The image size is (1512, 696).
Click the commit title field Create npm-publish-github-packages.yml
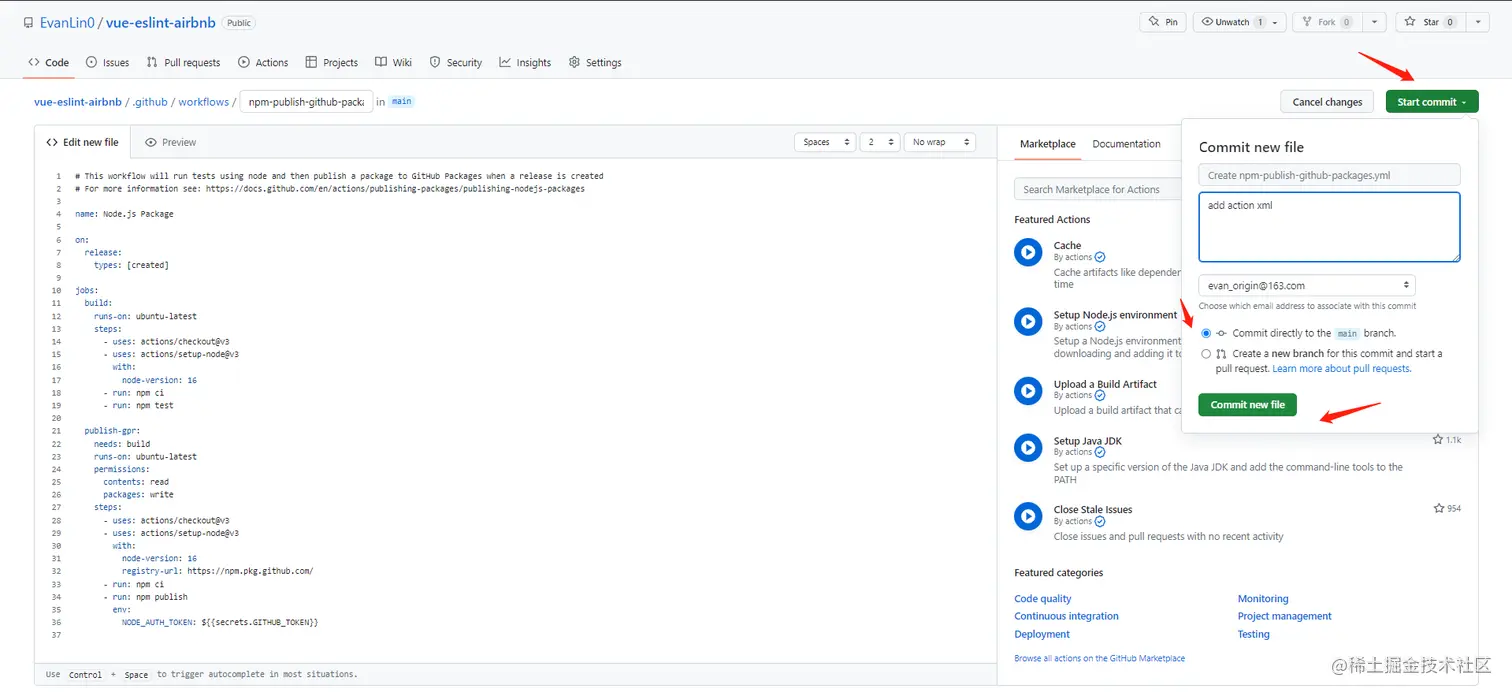[x=1329, y=175]
